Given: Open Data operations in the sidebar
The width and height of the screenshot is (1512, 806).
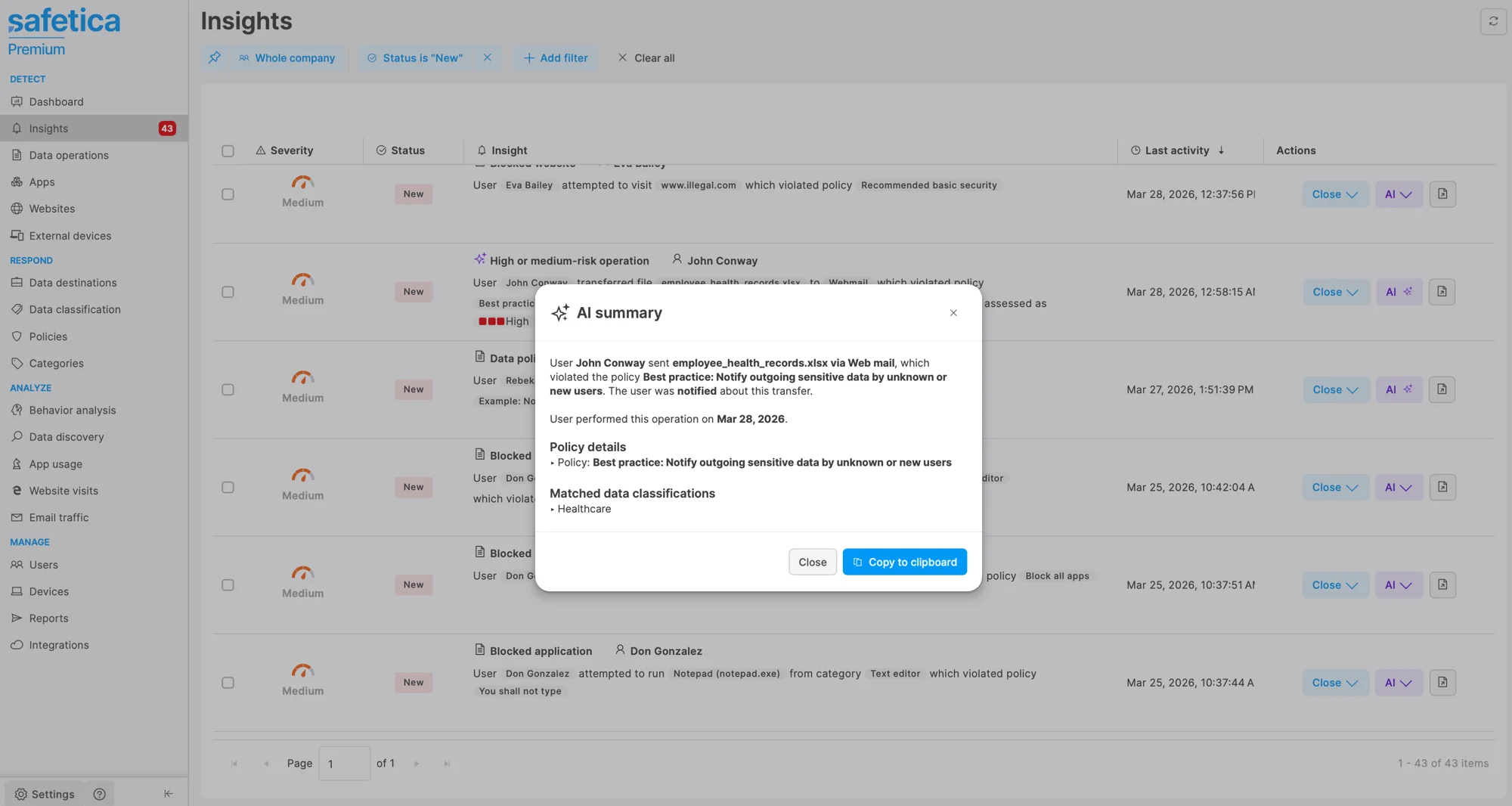Looking at the screenshot, I should [x=69, y=155].
